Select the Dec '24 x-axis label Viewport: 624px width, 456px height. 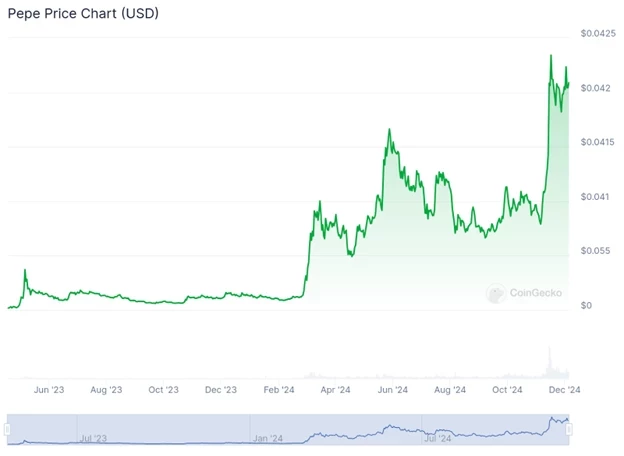coord(565,390)
